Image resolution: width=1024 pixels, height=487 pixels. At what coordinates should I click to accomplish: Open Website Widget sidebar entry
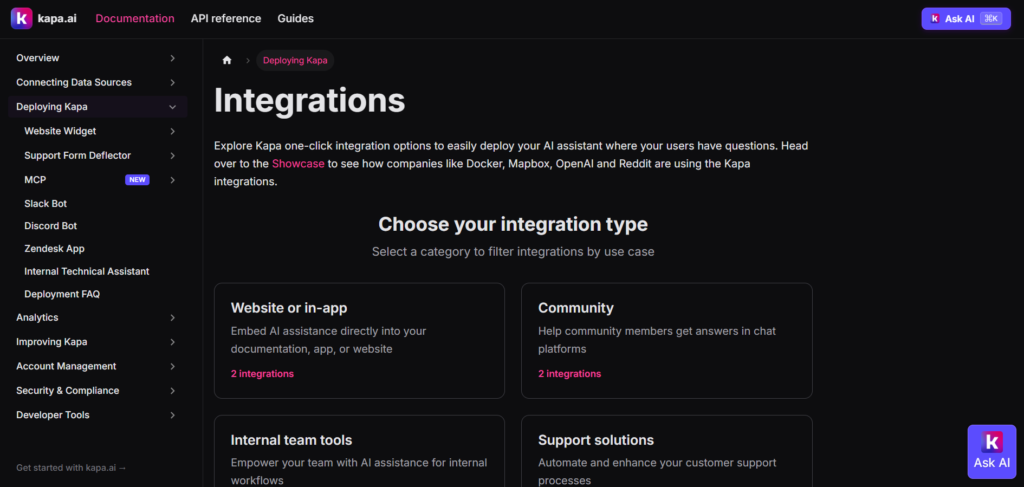60,131
